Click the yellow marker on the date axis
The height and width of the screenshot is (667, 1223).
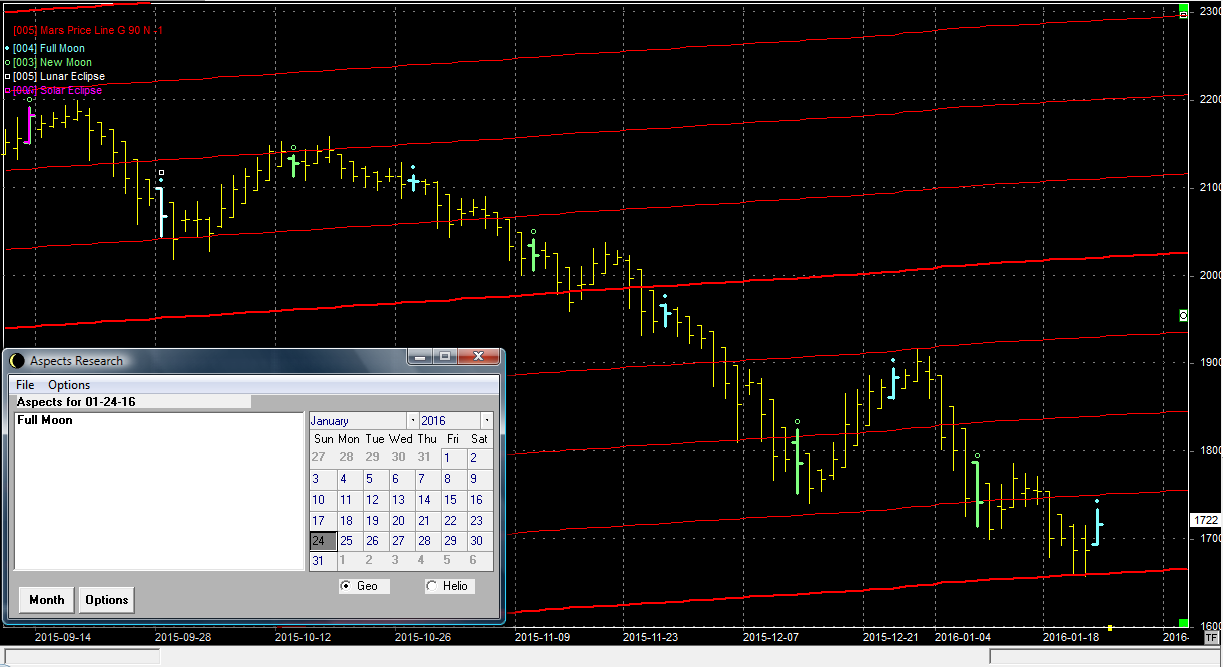tap(1110, 628)
